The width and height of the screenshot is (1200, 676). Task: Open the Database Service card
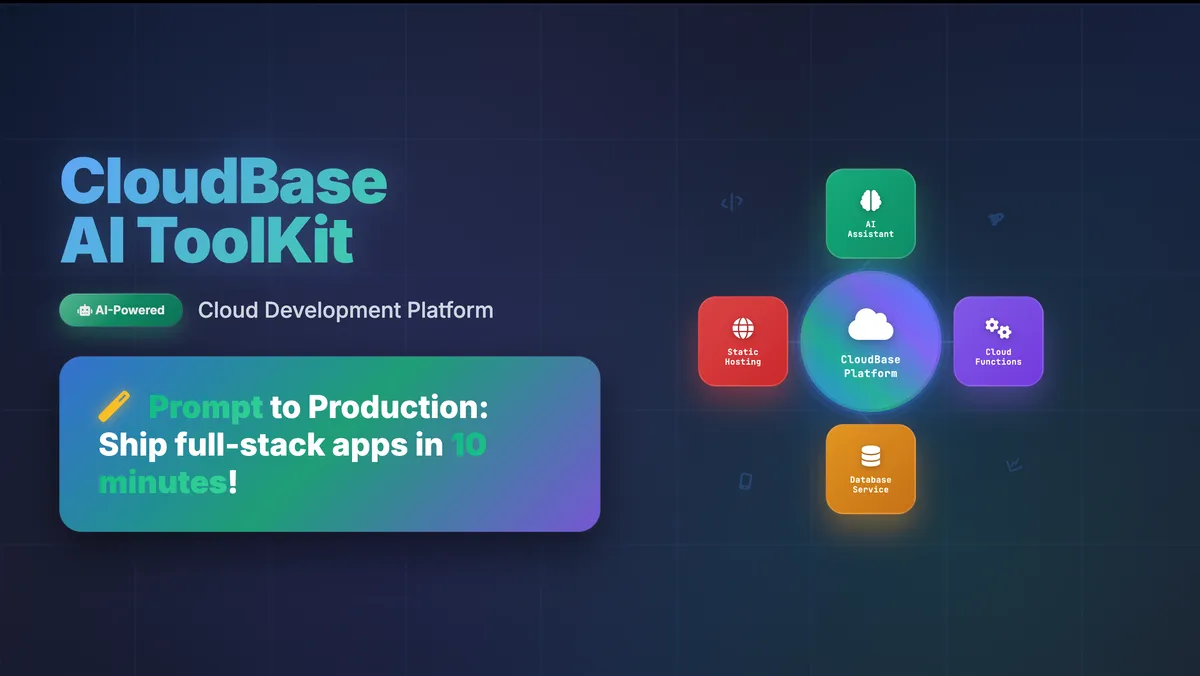870,470
